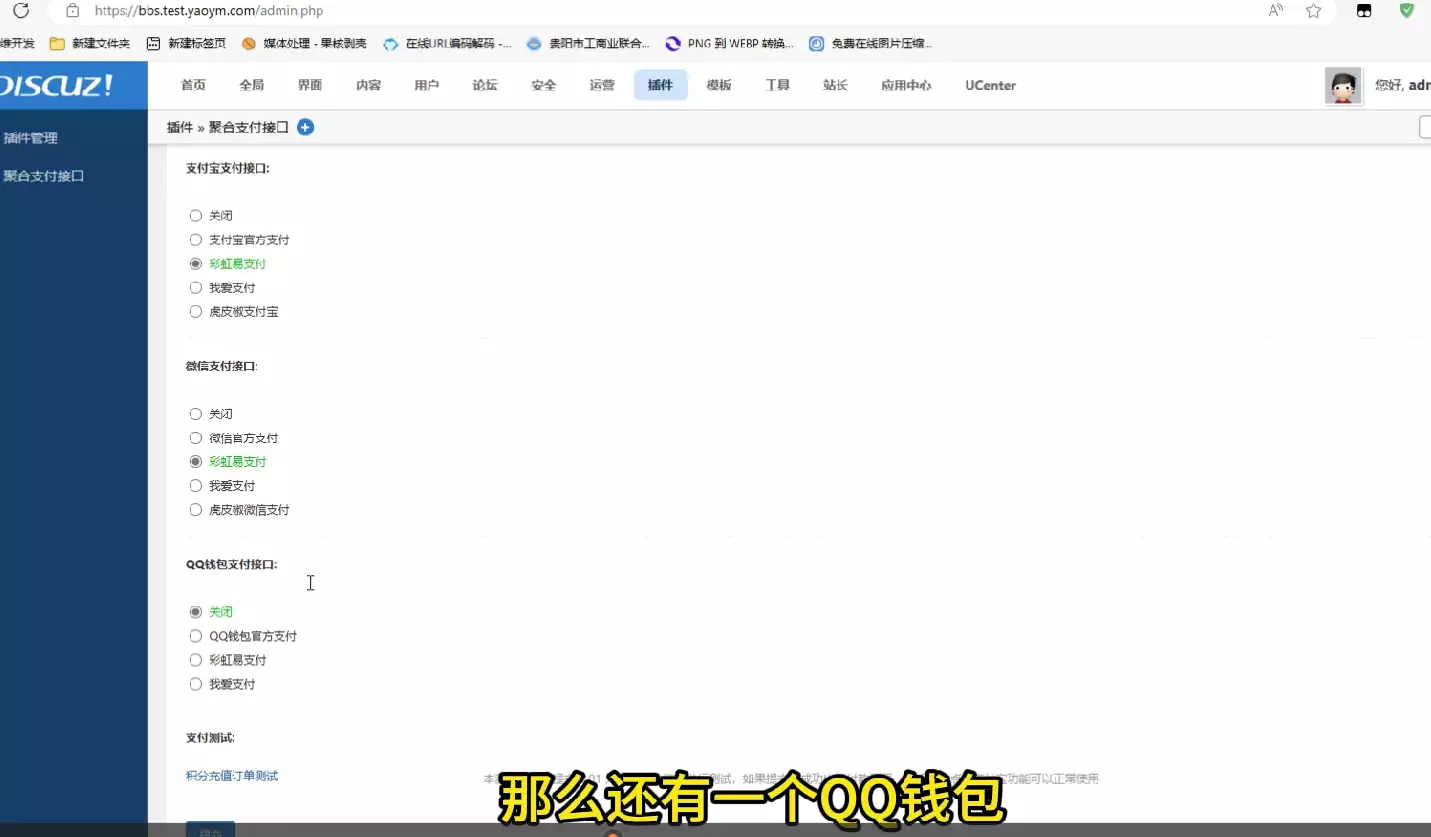Click the favorites star icon
The height and width of the screenshot is (837, 1431).
click(x=1314, y=11)
